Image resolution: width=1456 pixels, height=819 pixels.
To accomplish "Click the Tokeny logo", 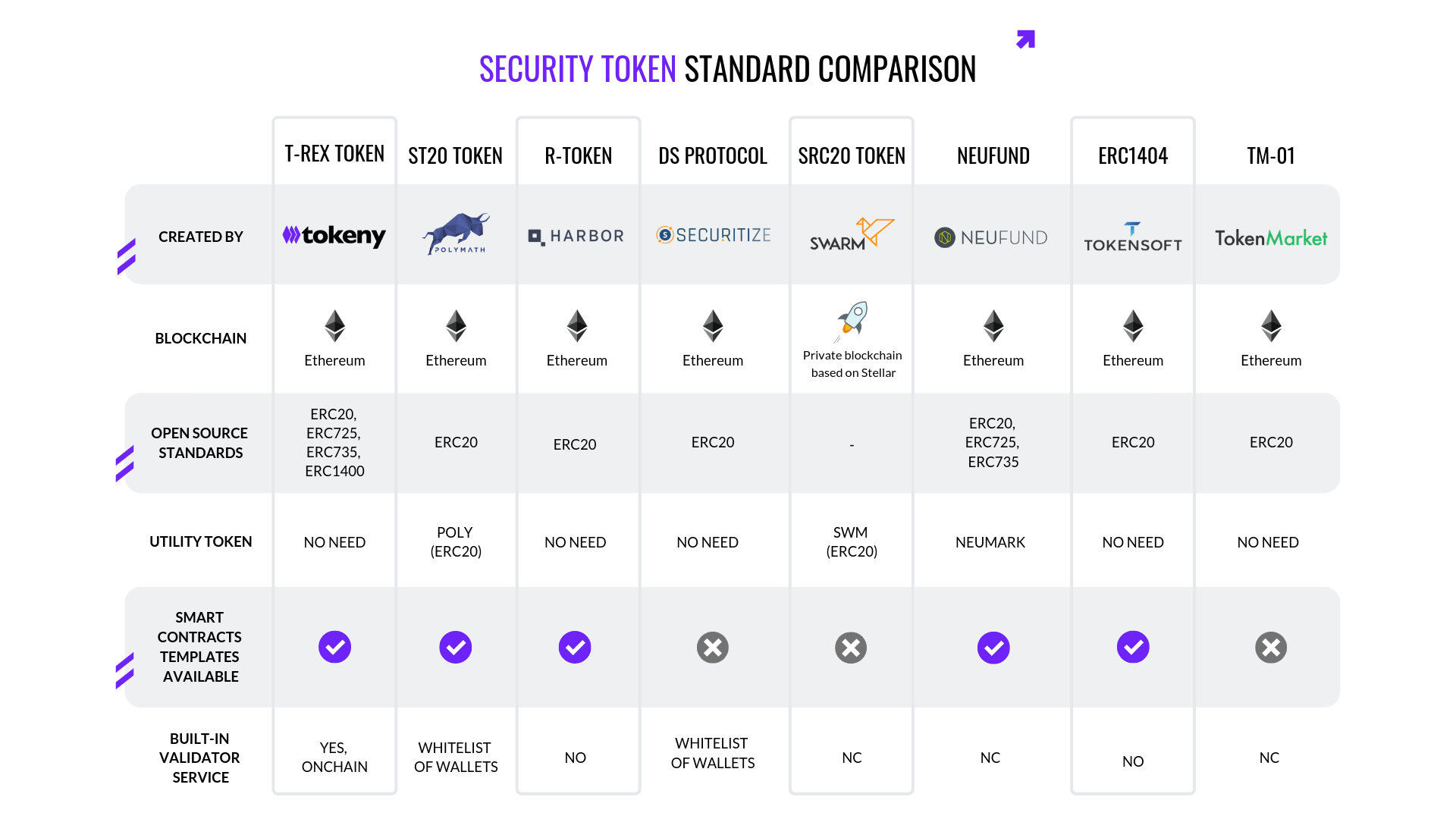I will (x=334, y=236).
